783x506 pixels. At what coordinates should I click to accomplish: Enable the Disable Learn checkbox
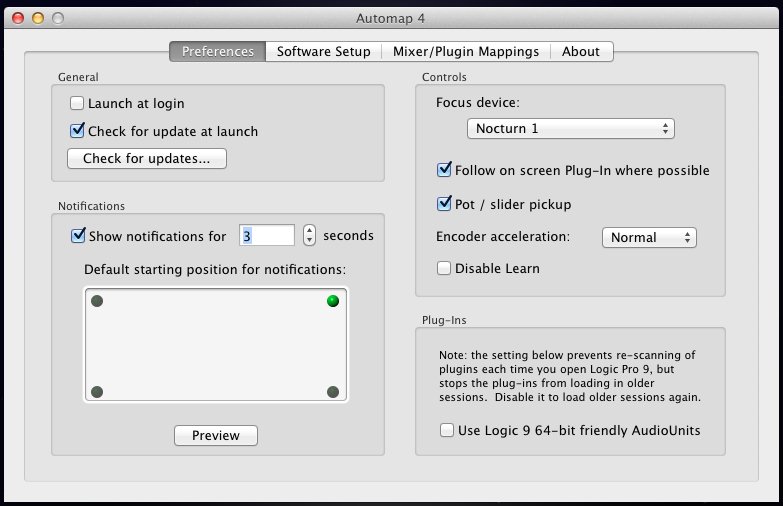[x=445, y=268]
